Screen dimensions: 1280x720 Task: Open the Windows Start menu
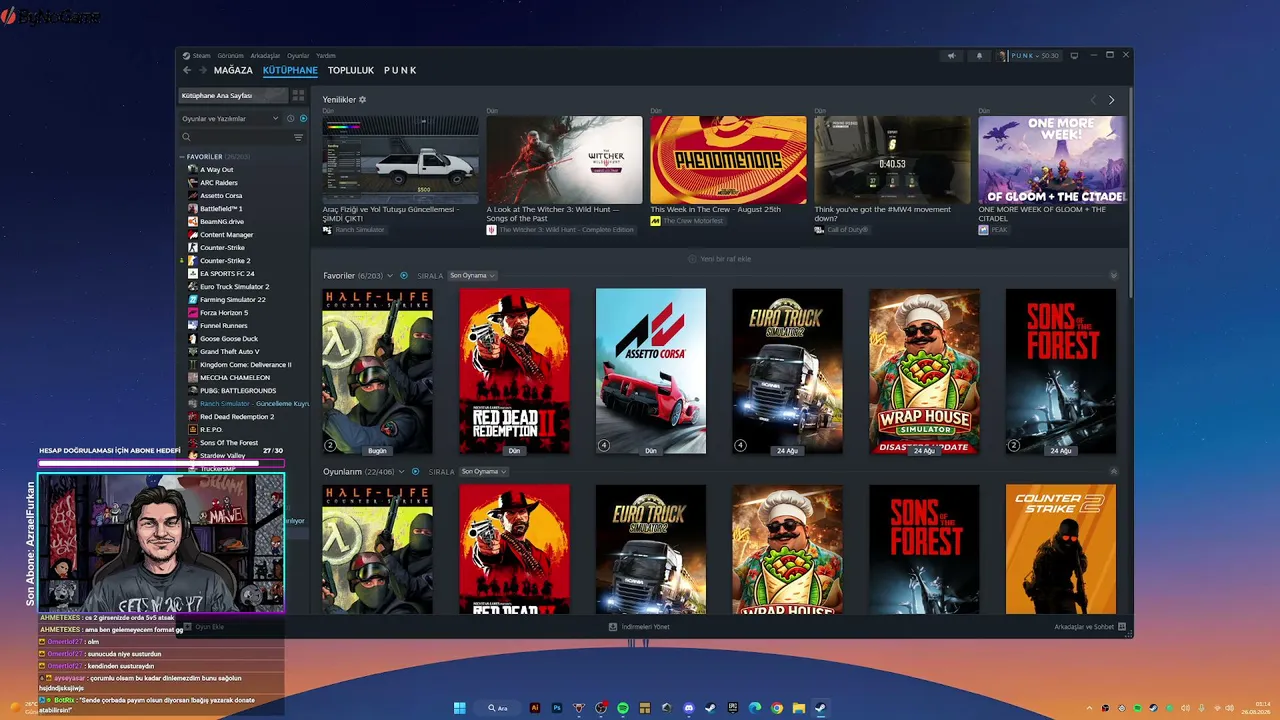(460, 708)
